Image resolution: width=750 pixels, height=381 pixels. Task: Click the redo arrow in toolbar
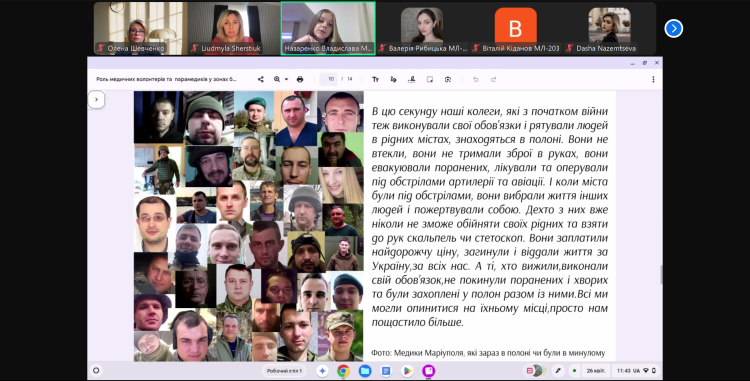tap(494, 79)
